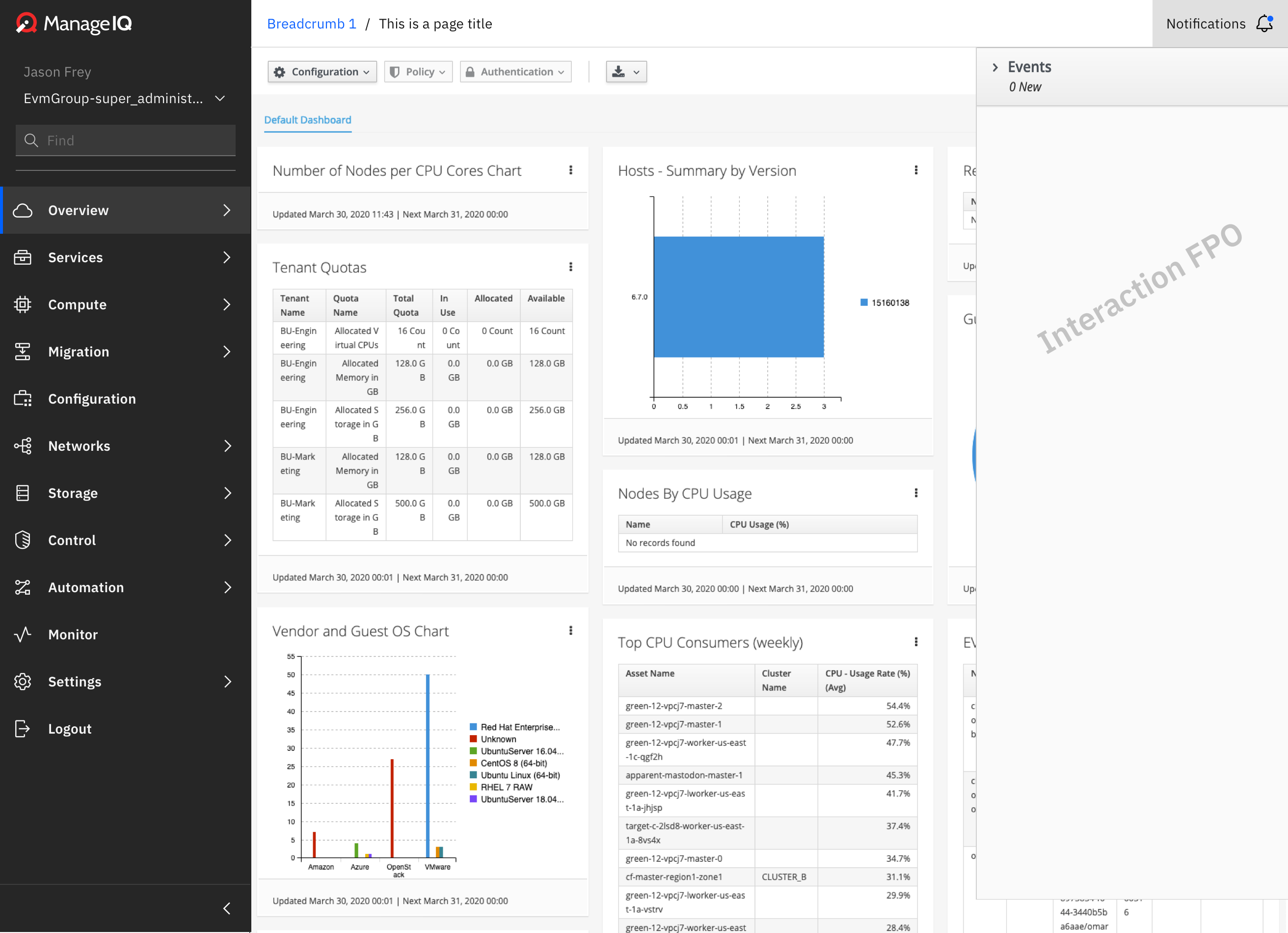Screen dimensions: 1288x933
Task: Click the notifications bell icon
Action: pos(1265,23)
